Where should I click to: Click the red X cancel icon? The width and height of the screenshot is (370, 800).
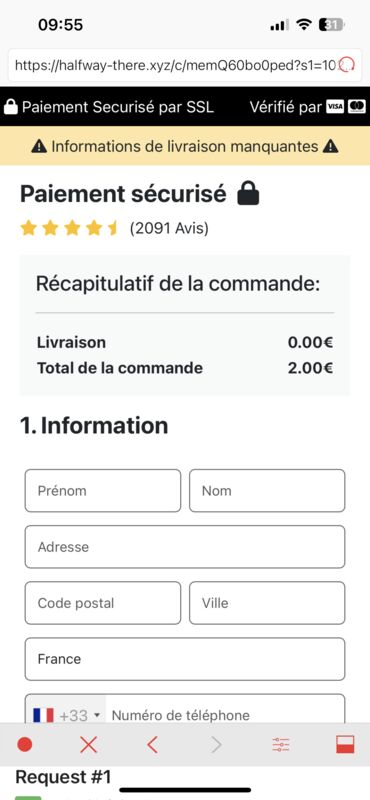tap(88, 745)
